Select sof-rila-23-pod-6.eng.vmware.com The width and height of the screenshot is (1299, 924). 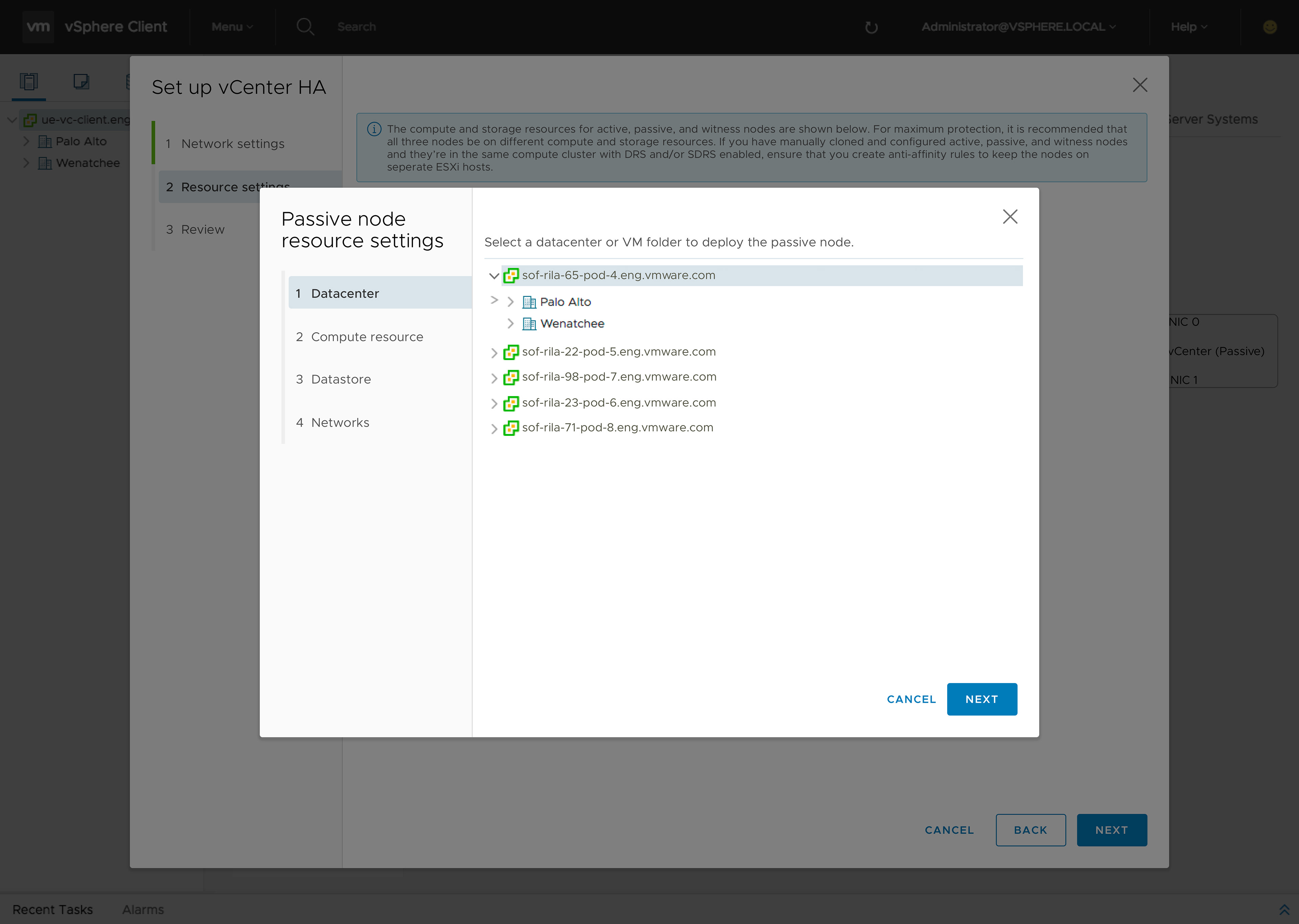(x=619, y=403)
